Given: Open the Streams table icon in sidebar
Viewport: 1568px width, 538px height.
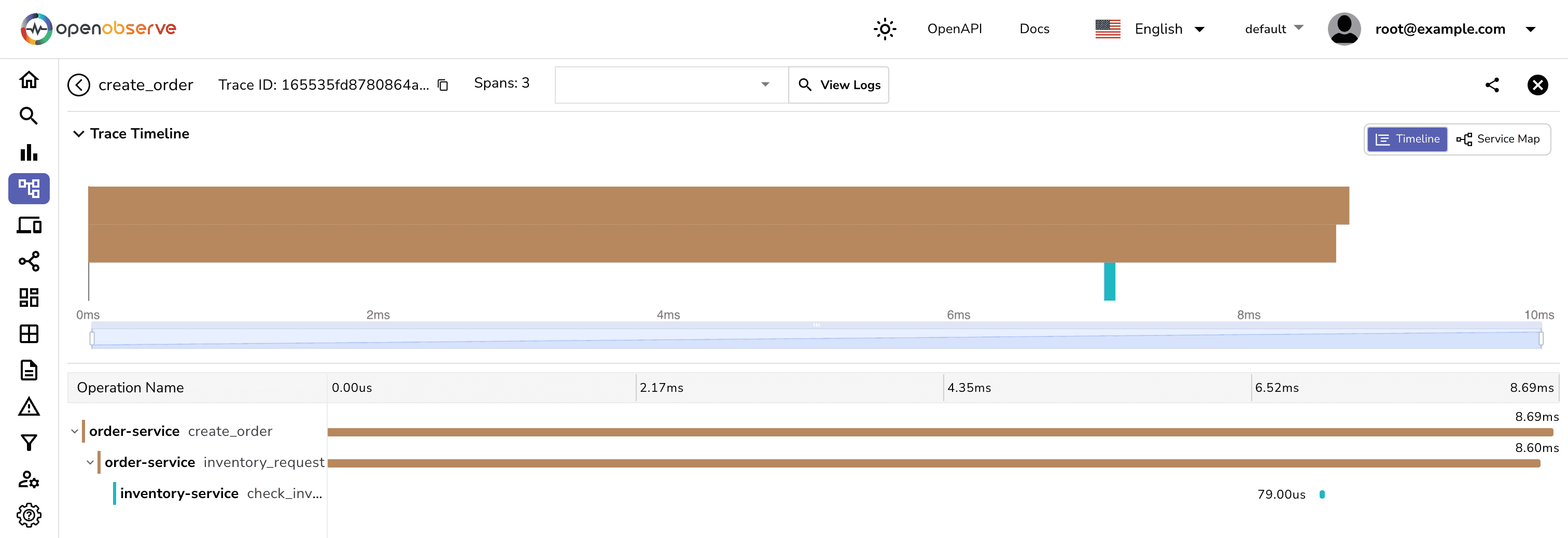Looking at the screenshot, I should pos(29,334).
